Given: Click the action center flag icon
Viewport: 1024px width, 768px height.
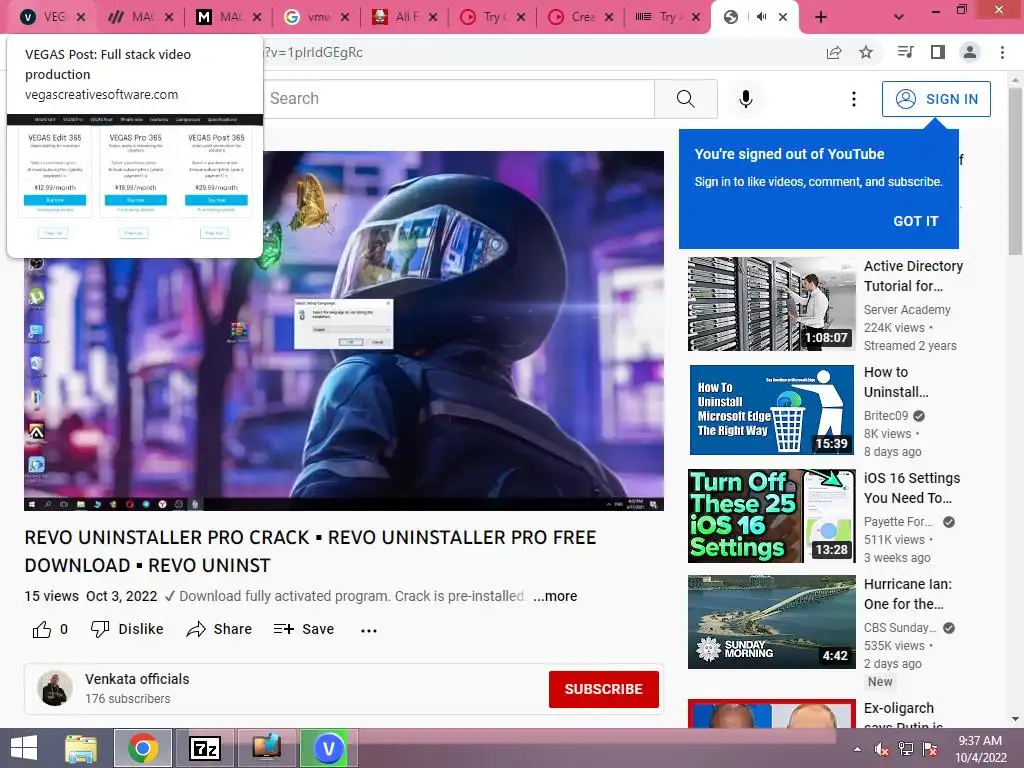Looking at the screenshot, I should [x=930, y=749].
